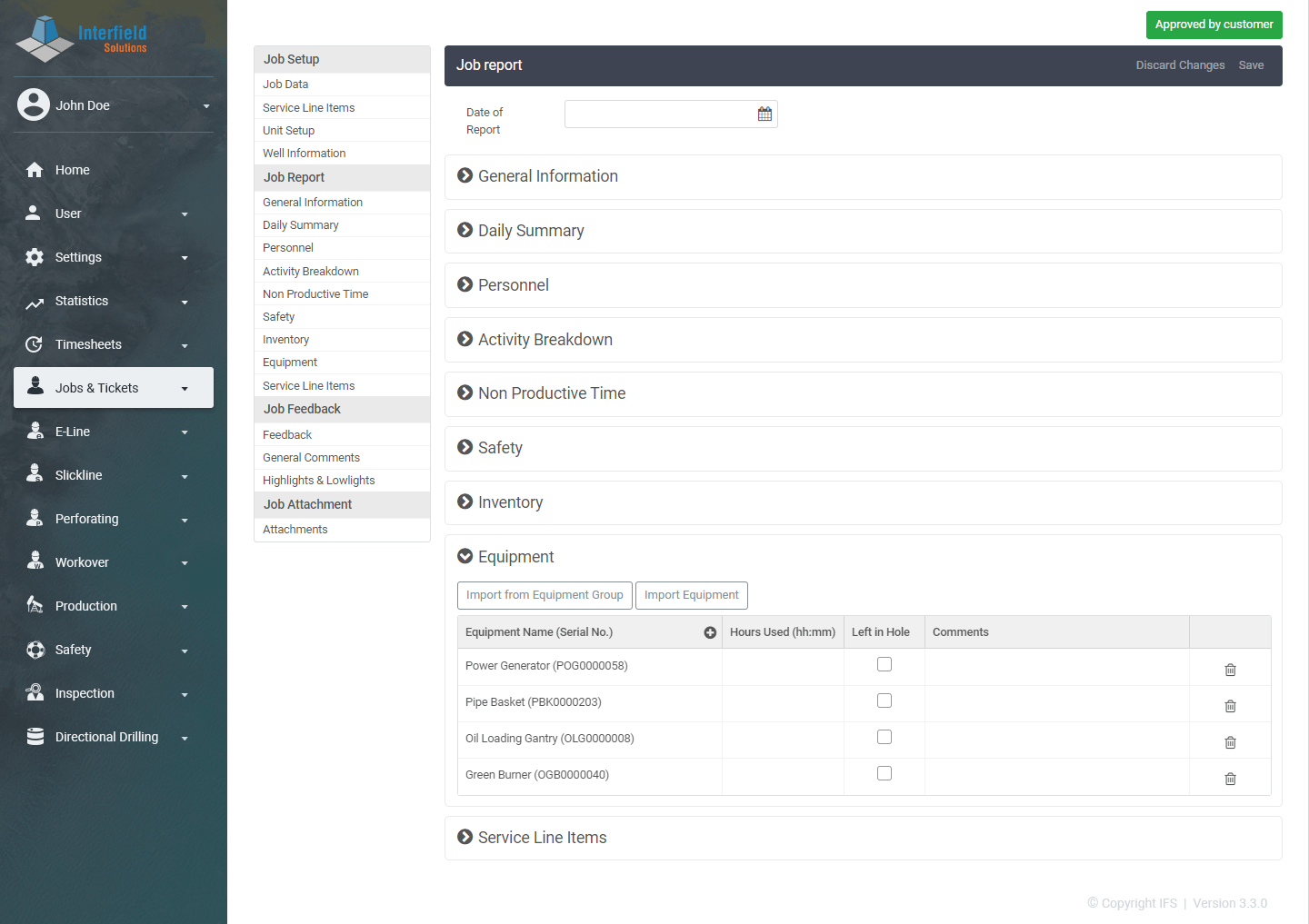This screenshot has width=1309, height=924.
Task: Click the Production pumpjack icon
Action: [35, 604]
